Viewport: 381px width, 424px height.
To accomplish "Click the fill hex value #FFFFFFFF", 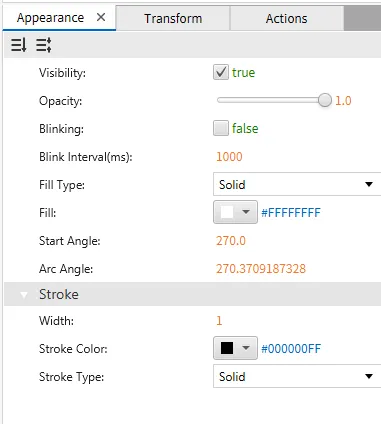I will tap(291, 212).
